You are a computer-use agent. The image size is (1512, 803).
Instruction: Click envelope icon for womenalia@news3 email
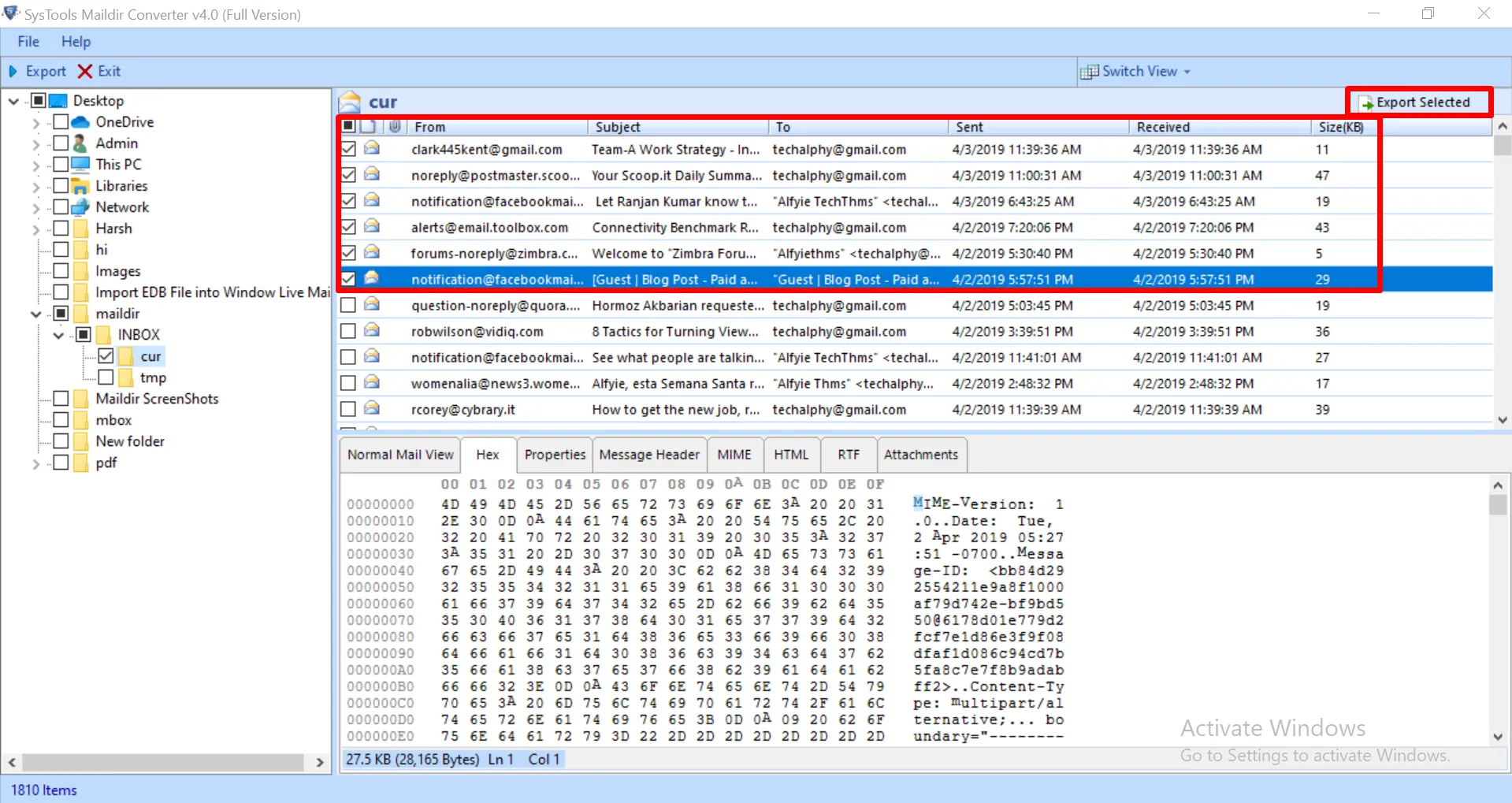[372, 382]
